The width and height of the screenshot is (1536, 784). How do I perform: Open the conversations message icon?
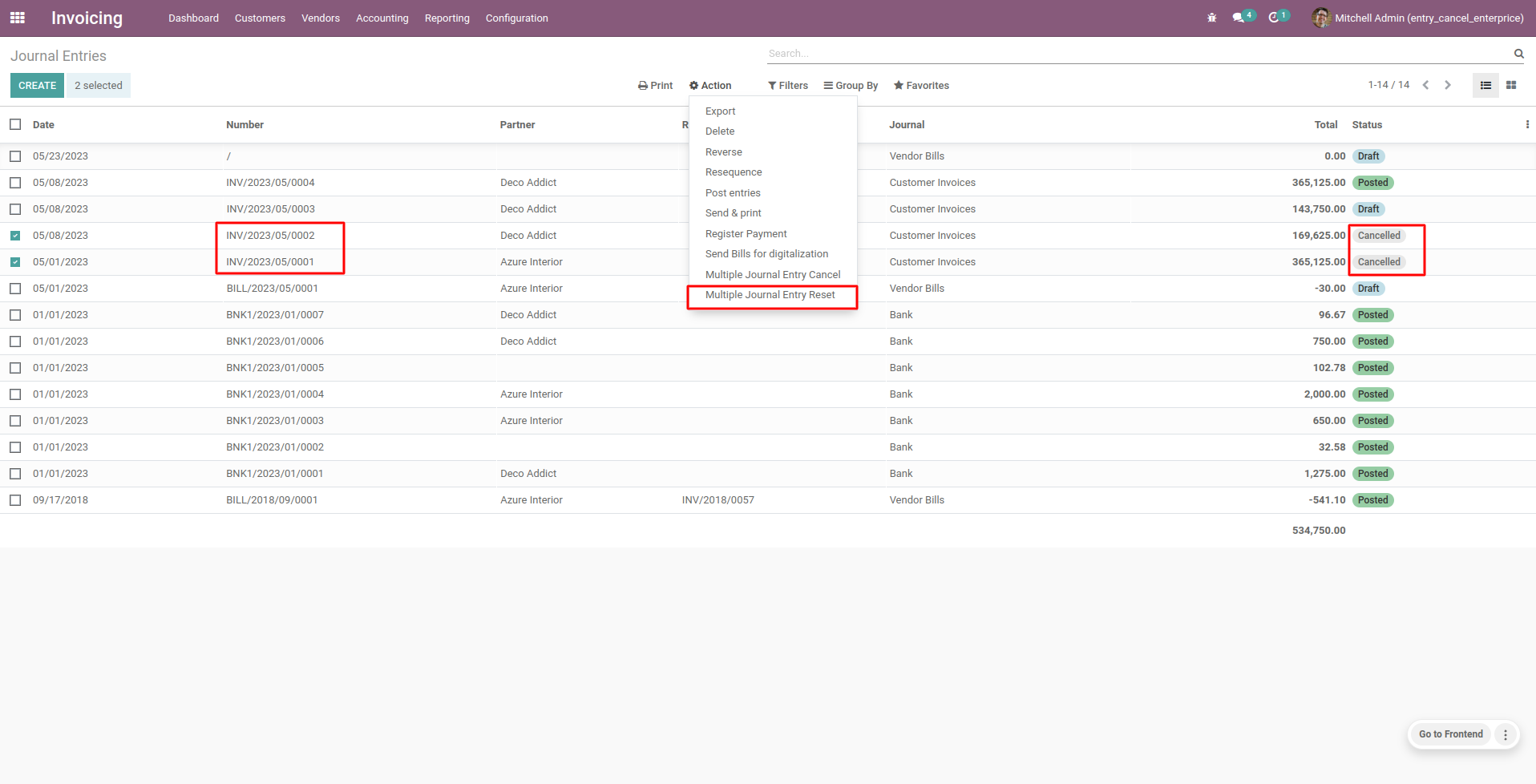[1239, 18]
